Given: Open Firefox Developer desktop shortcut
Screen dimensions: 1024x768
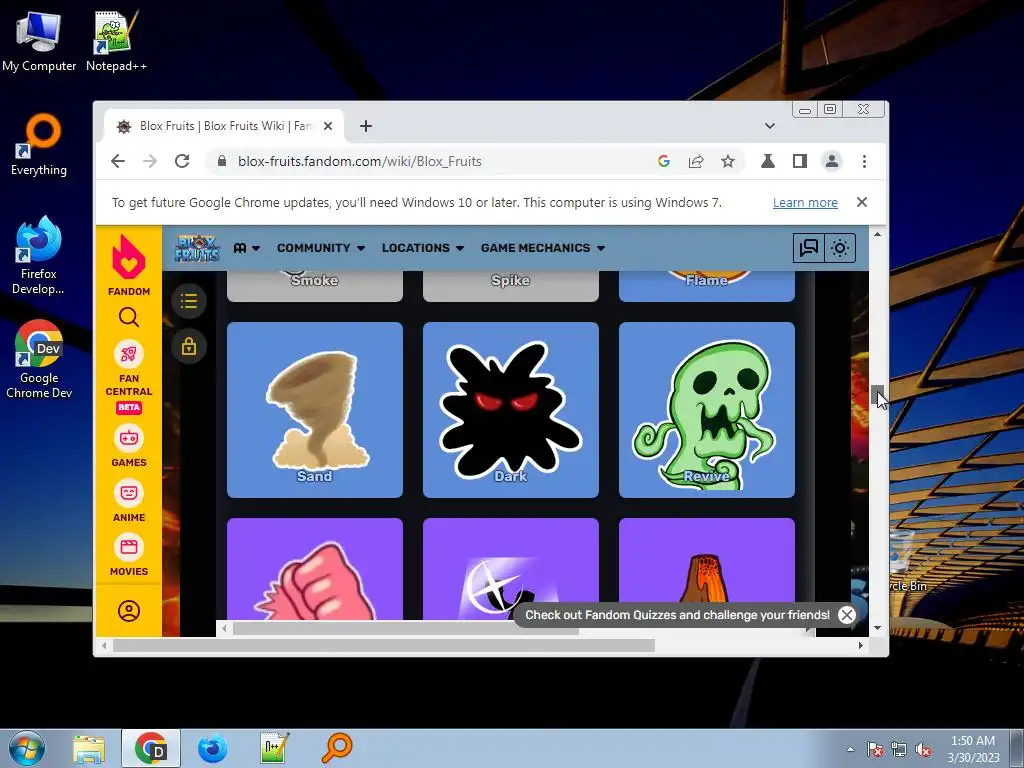Looking at the screenshot, I should pos(39,256).
